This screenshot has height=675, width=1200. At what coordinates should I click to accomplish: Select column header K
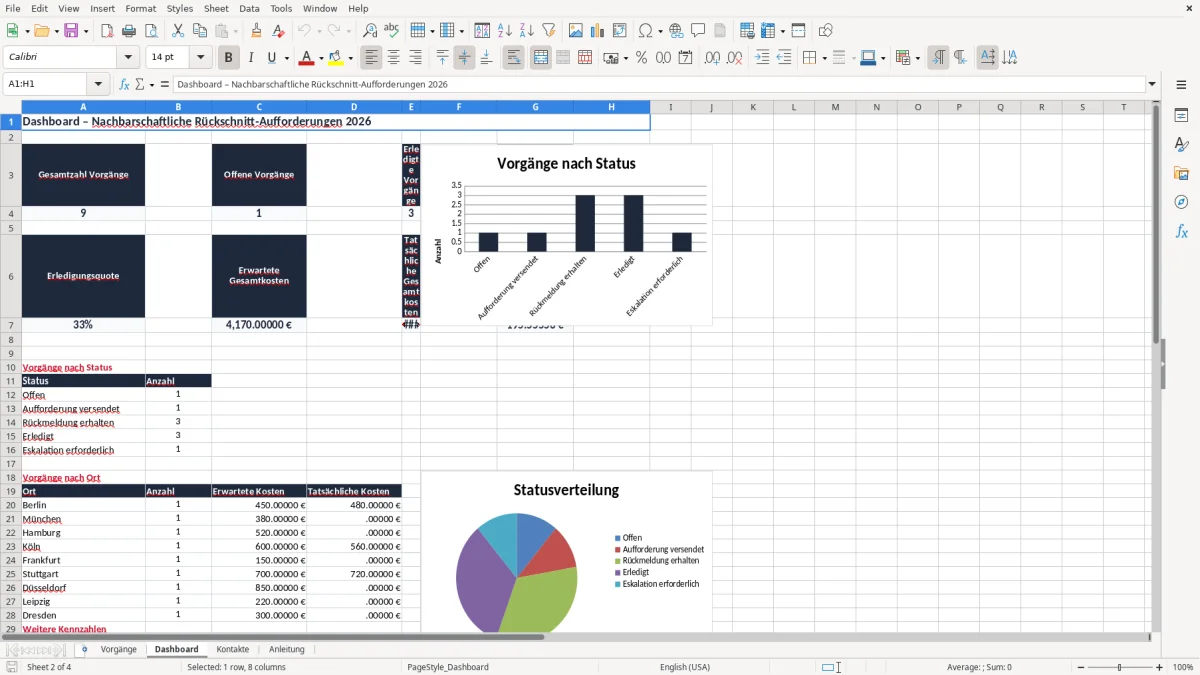[x=752, y=107]
